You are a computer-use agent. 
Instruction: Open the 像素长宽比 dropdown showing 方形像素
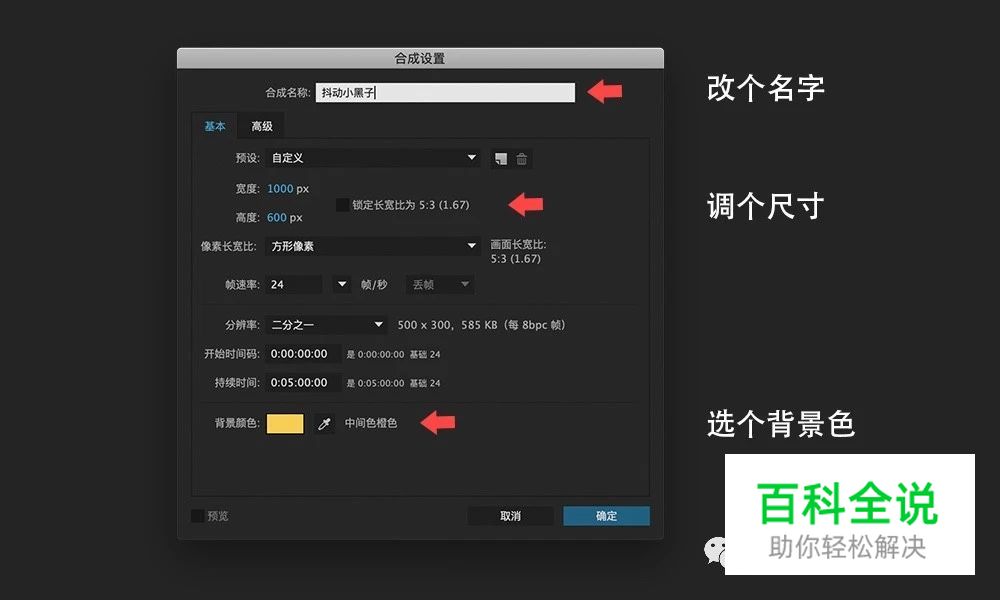coord(372,245)
